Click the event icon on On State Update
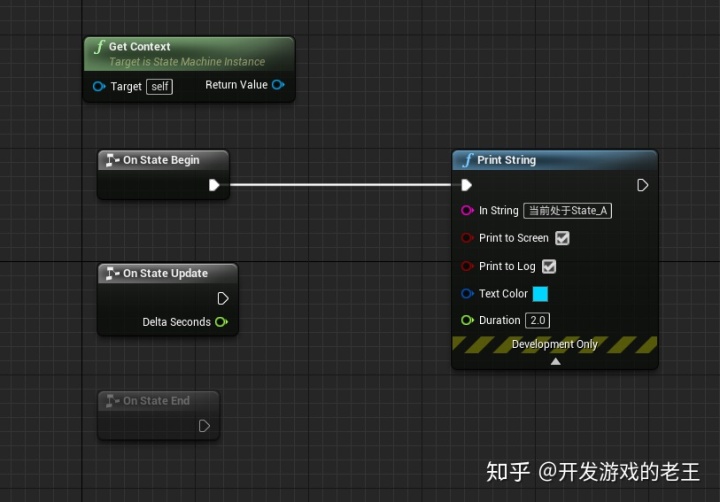Viewport: 720px width, 502px height. click(112, 273)
